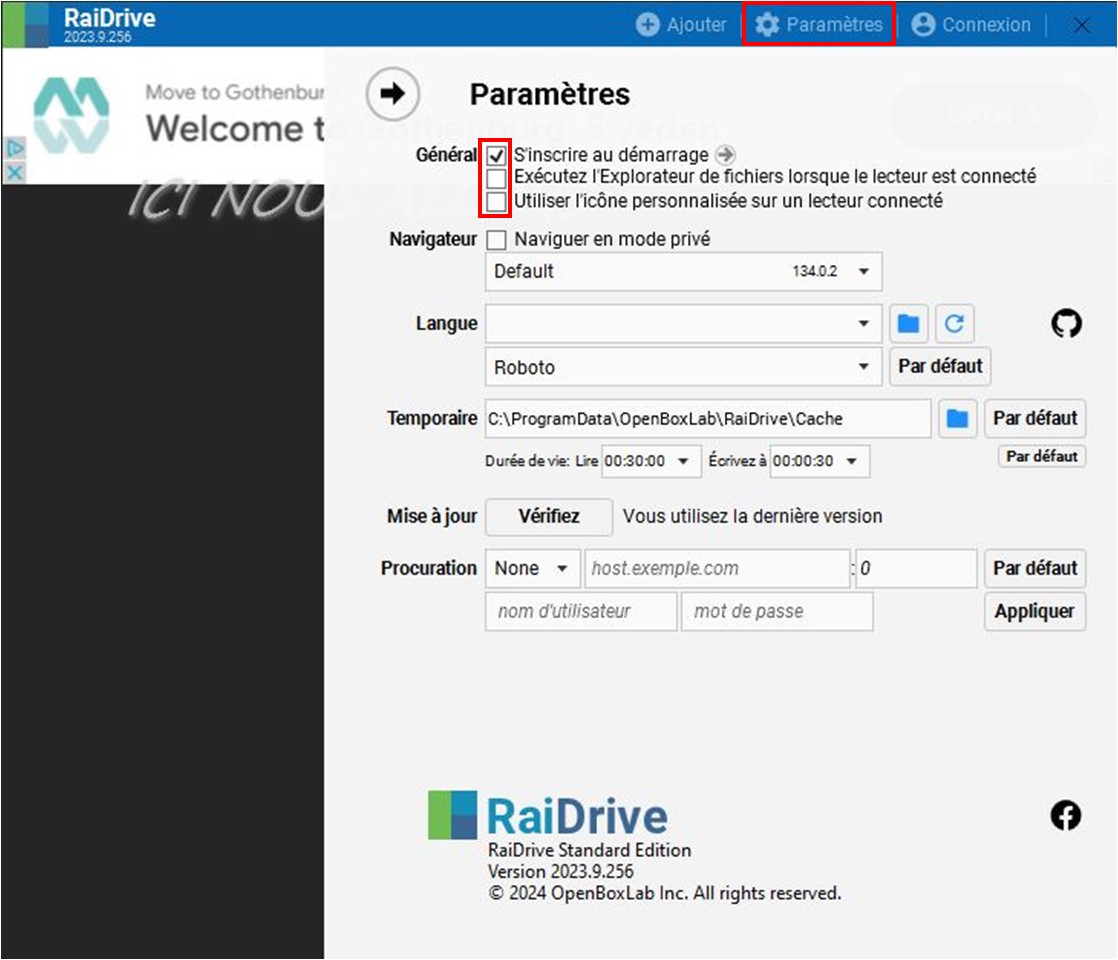Expand the Default browser dropdown
Viewport: 1118px width, 960px height.
[683, 271]
